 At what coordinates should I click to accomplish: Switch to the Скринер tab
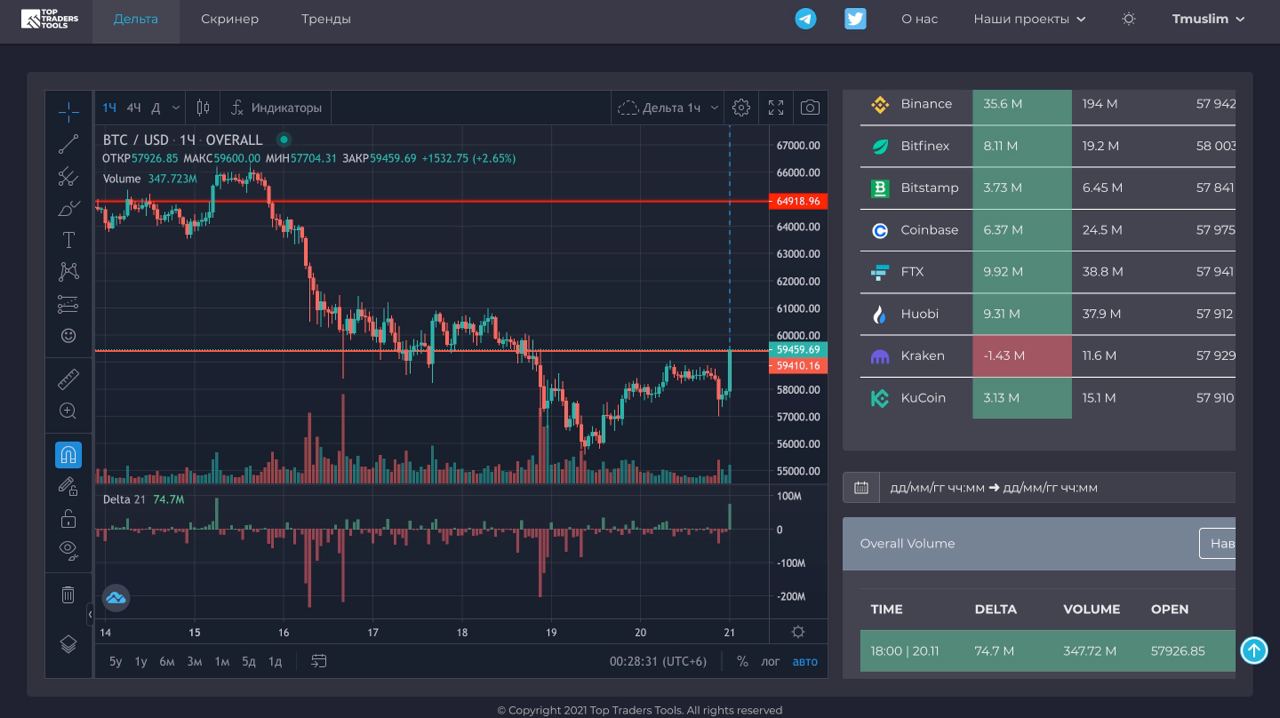tap(229, 20)
